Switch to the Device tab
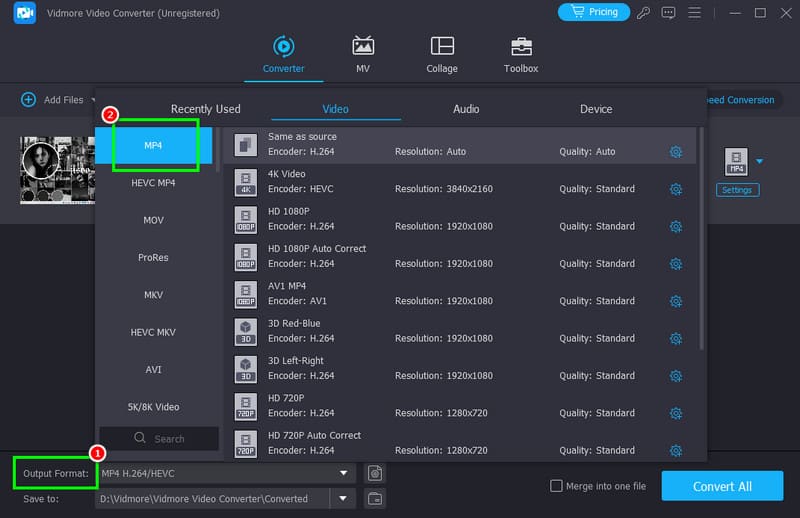The height and width of the screenshot is (518, 800). pyautogui.click(x=596, y=109)
